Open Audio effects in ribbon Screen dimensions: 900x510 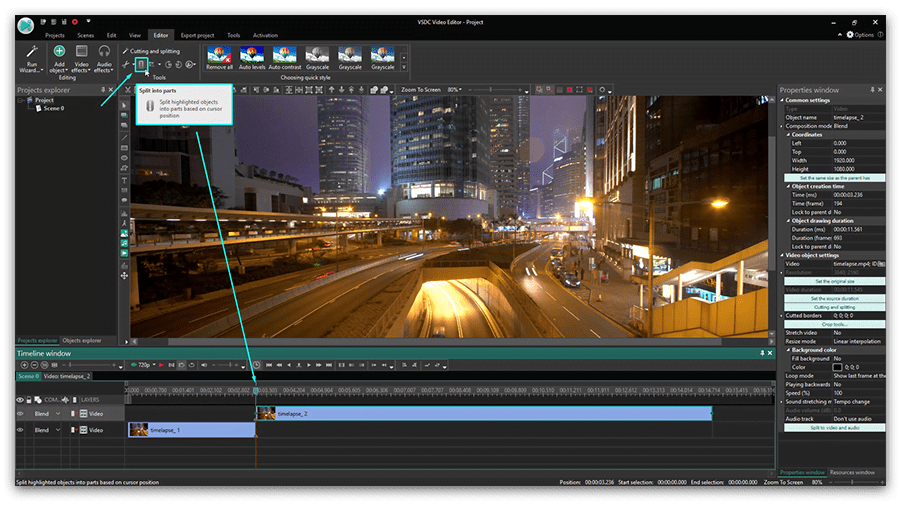pos(104,59)
